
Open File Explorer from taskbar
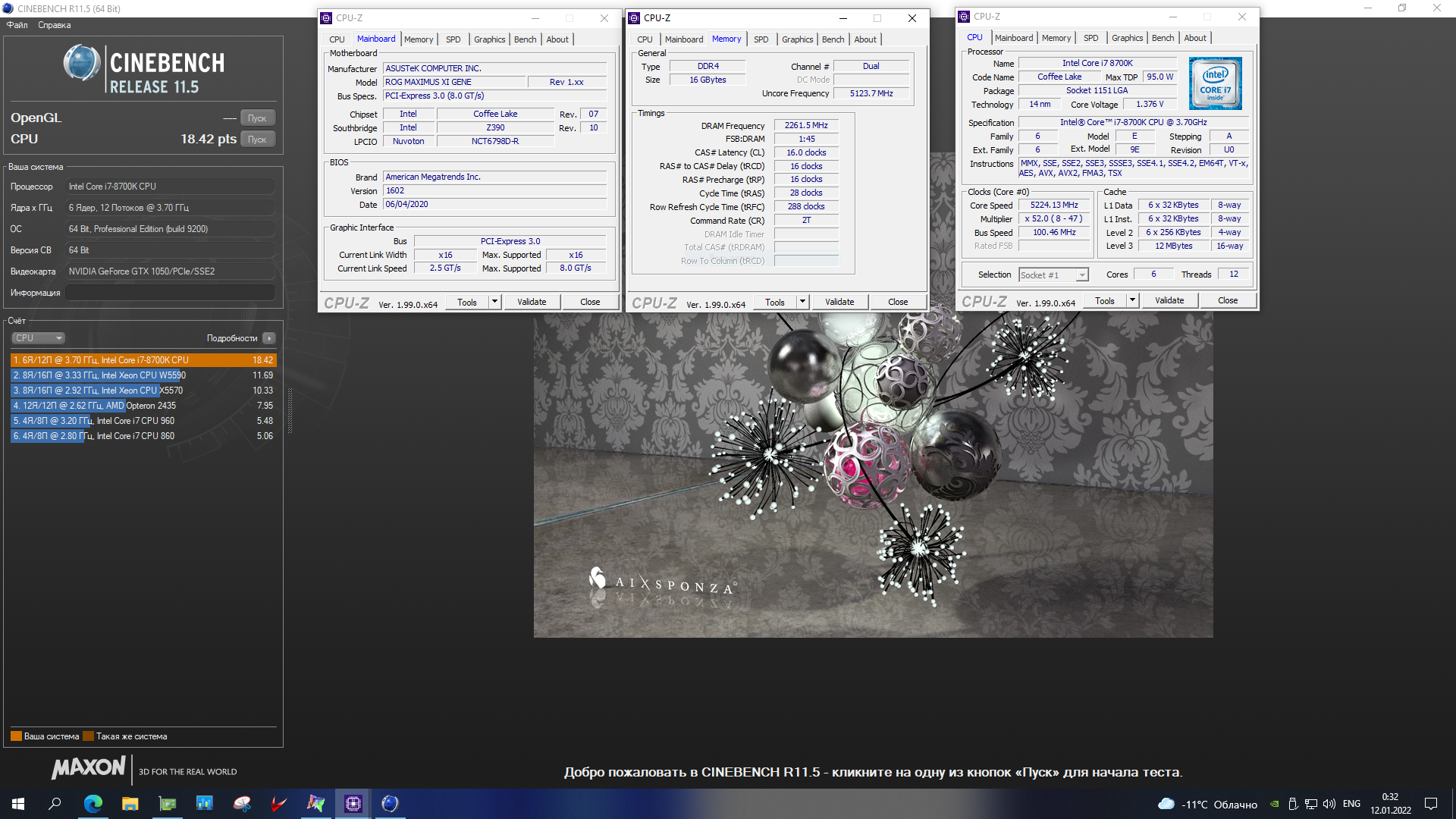pos(130,804)
